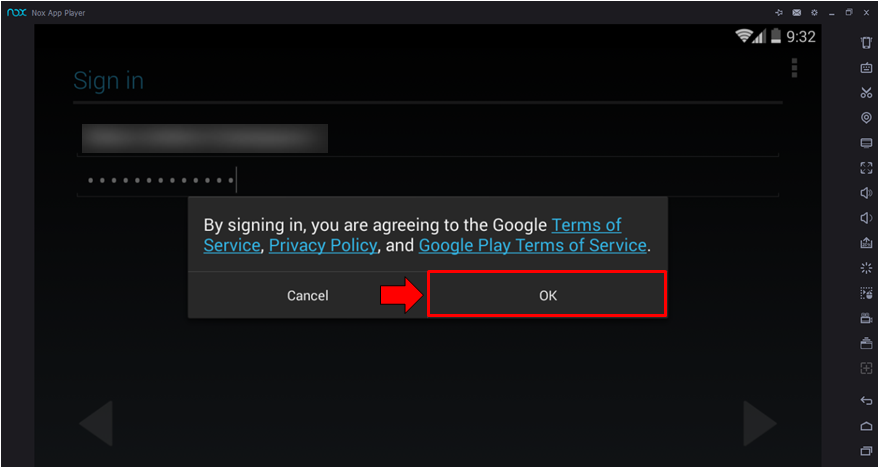Click the right-pointing next arrow
The width and height of the screenshot is (879, 468).
coord(760,423)
